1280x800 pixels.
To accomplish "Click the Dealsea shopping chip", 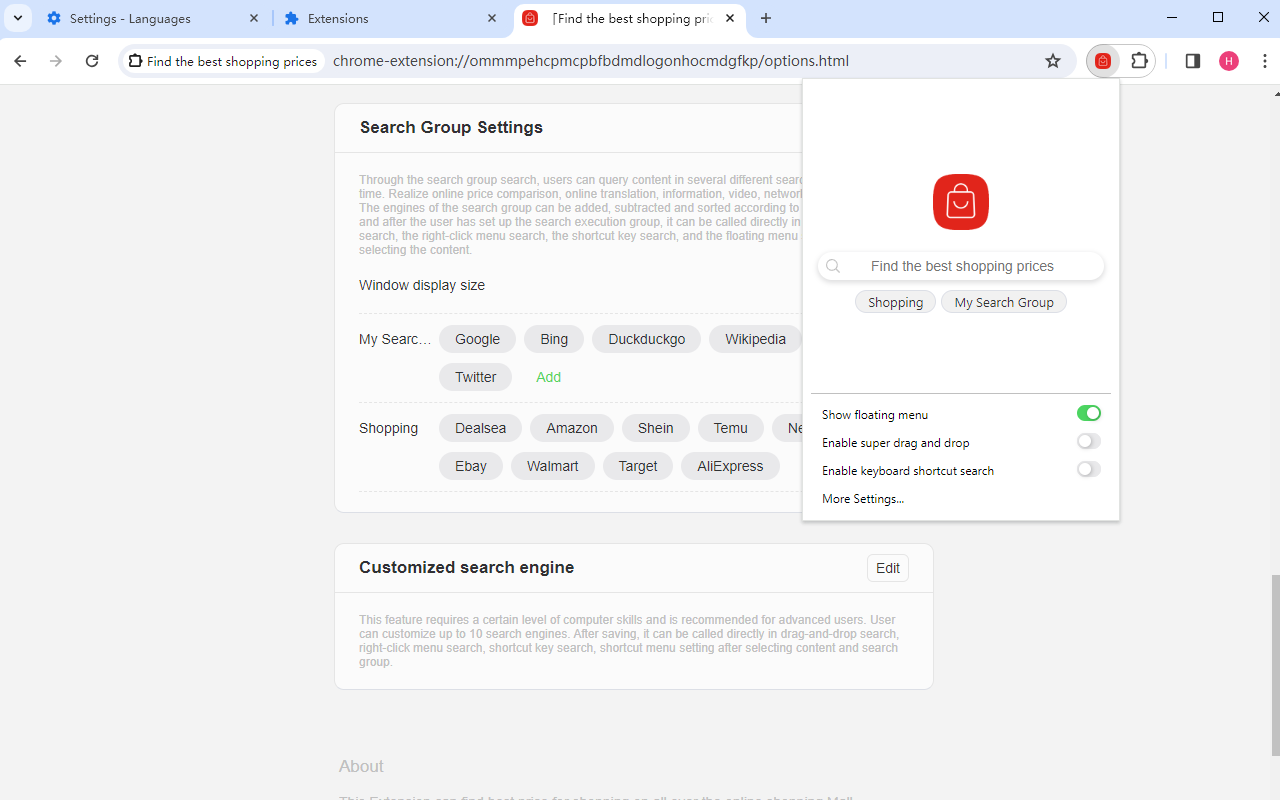I will 480,428.
